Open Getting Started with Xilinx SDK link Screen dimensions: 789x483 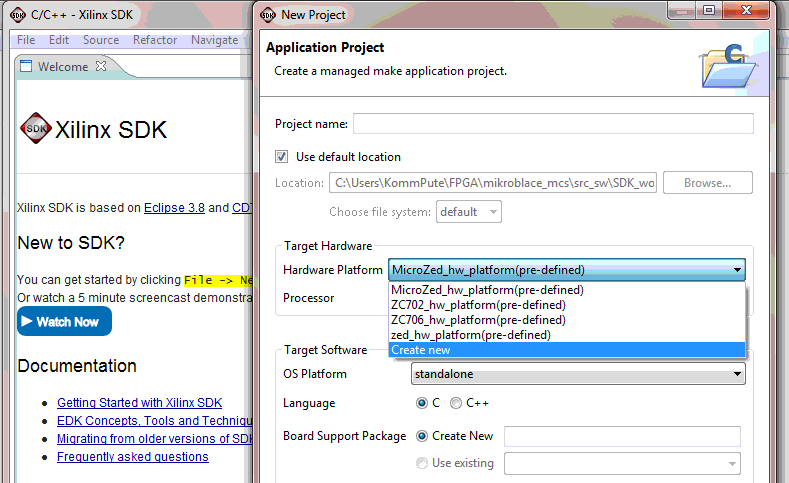click(139, 402)
